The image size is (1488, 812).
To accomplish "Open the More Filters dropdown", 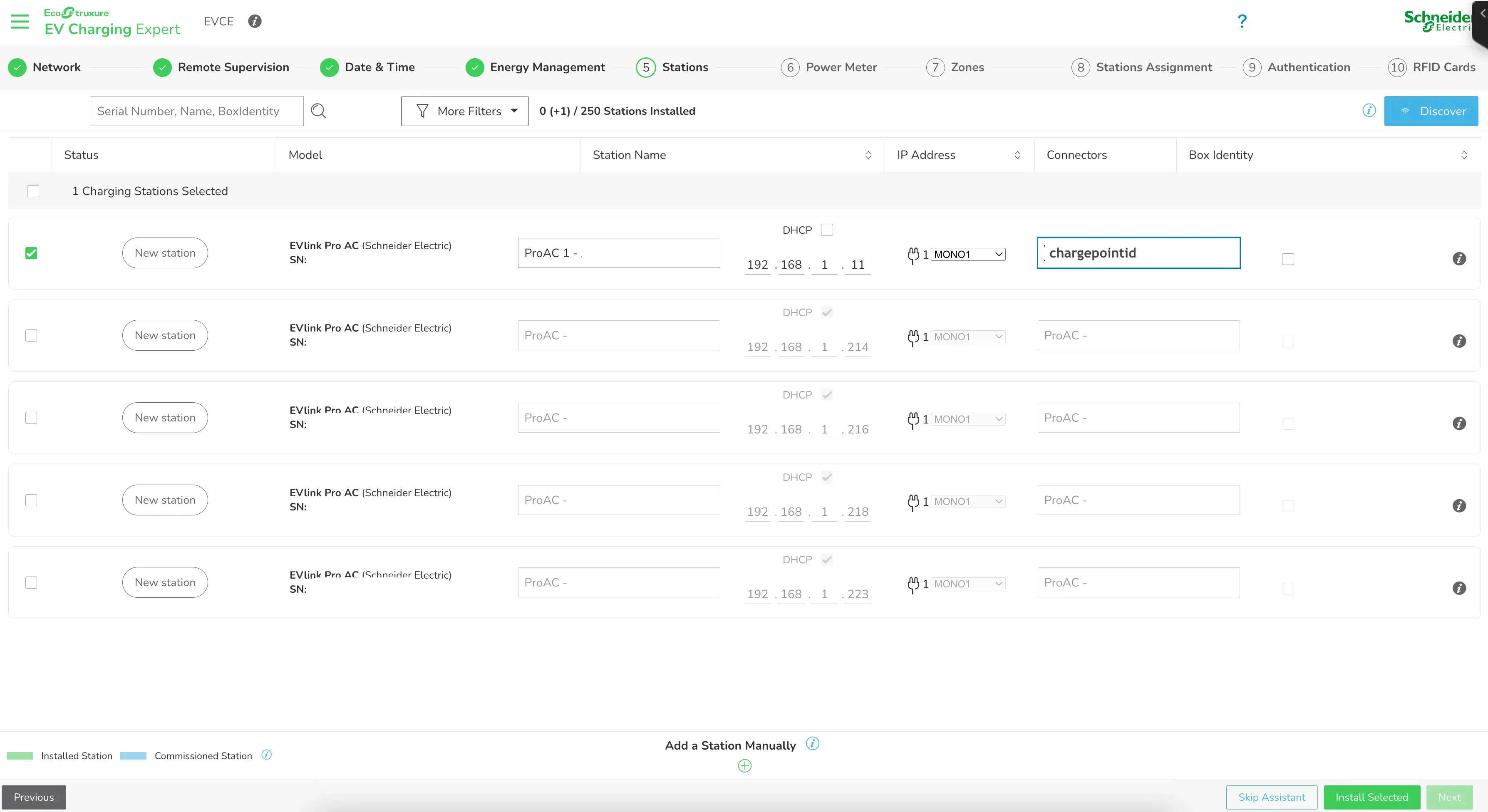I will pos(465,111).
